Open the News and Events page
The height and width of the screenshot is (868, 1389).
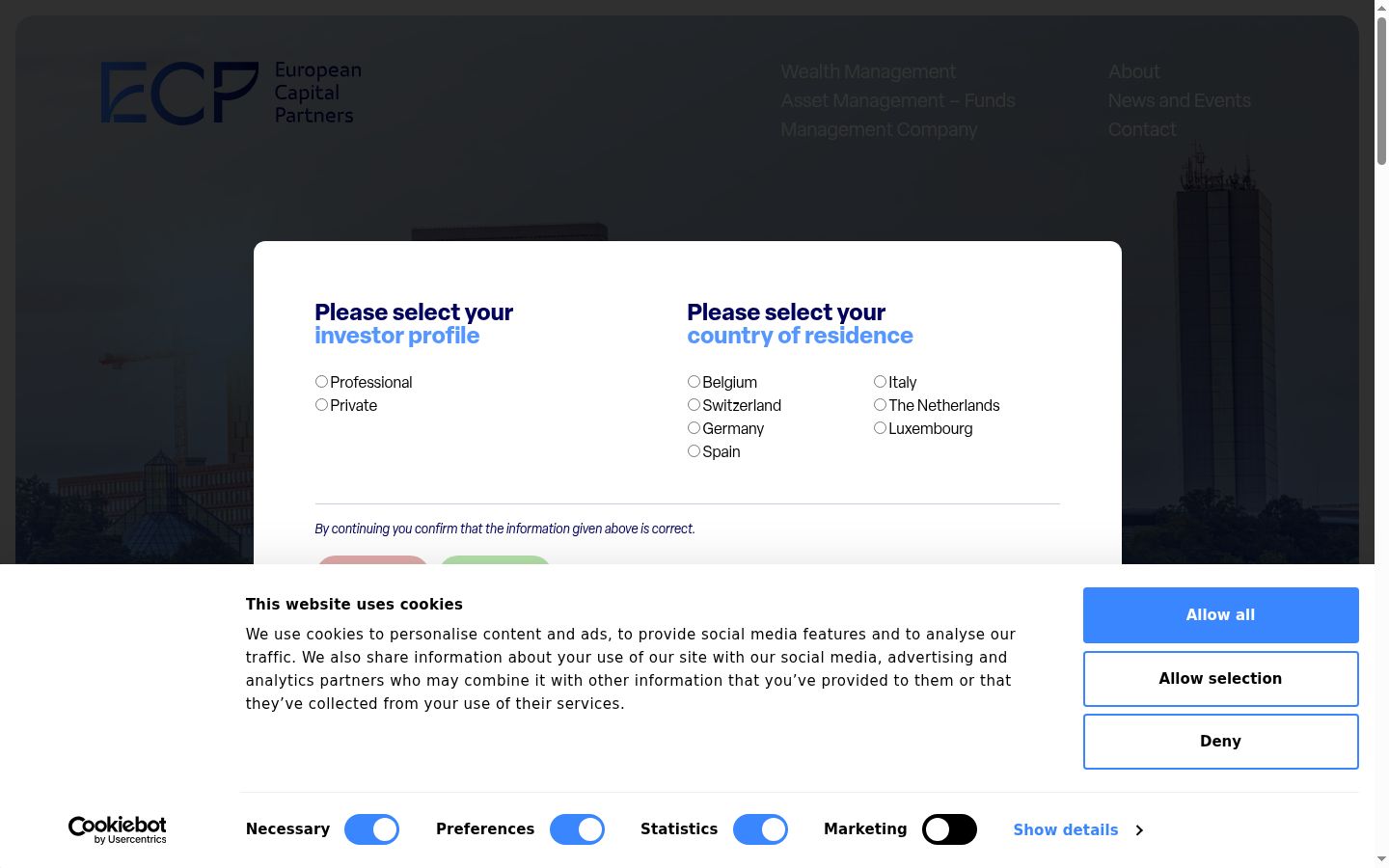1179,100
